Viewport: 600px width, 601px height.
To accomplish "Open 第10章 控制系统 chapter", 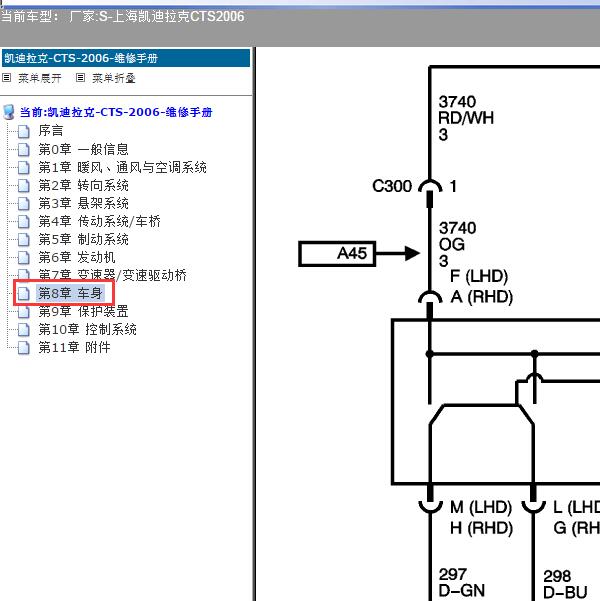I will 87,329.
